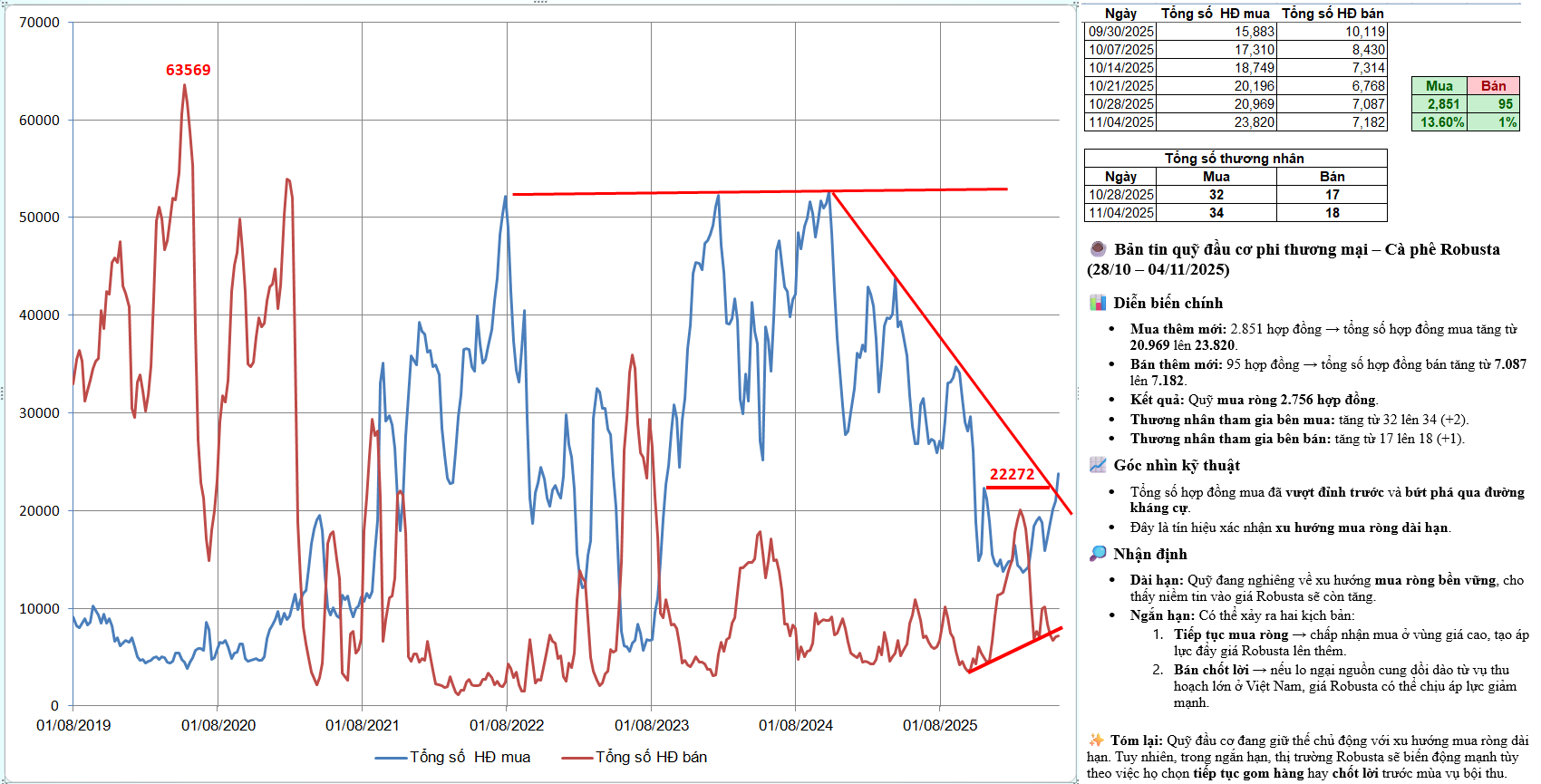Click the magnifier icon next to Nhận định
Screen dimensions: 1541x784
1098,554
